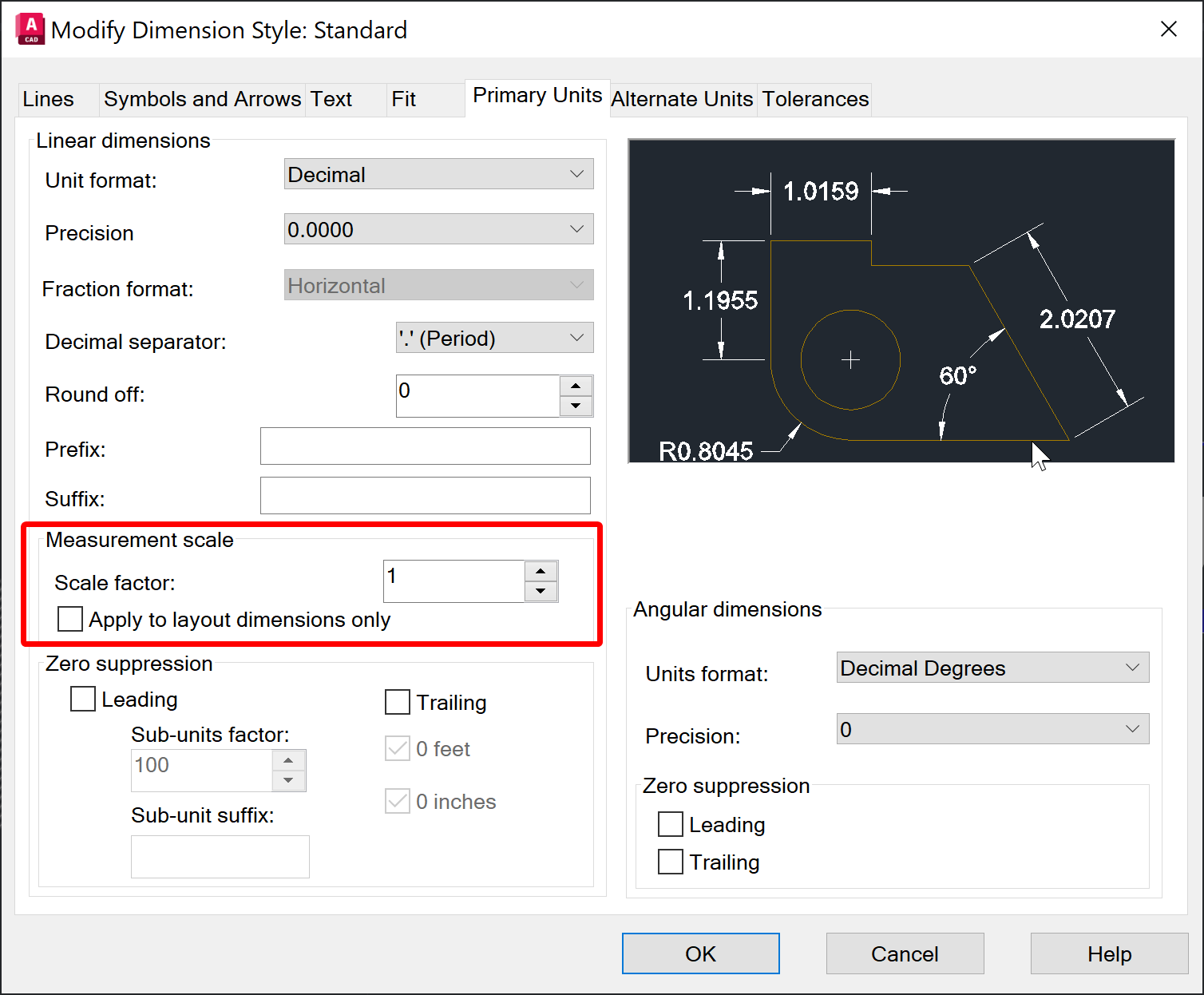Click the AutoCAD logo icon in title bar

click(29, 29)
